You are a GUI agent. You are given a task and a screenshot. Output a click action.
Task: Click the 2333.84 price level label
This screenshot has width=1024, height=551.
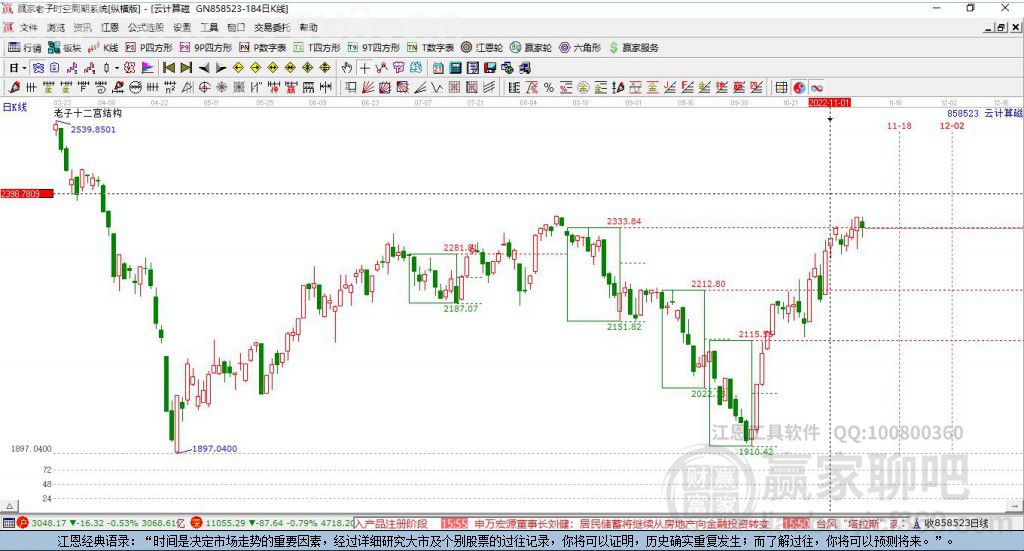[624, 221]
